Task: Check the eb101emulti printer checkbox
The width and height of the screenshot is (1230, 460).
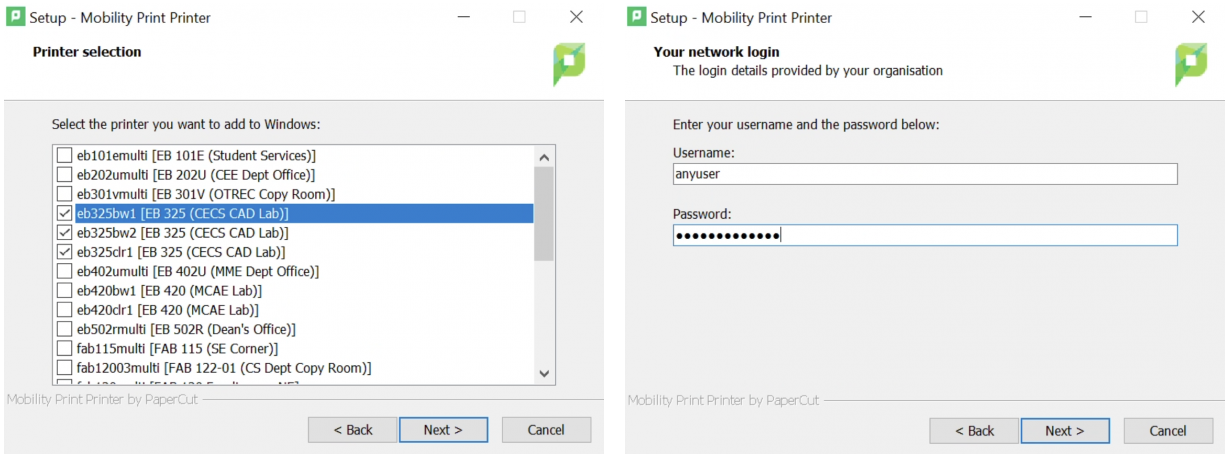Action: click(65, 156)
